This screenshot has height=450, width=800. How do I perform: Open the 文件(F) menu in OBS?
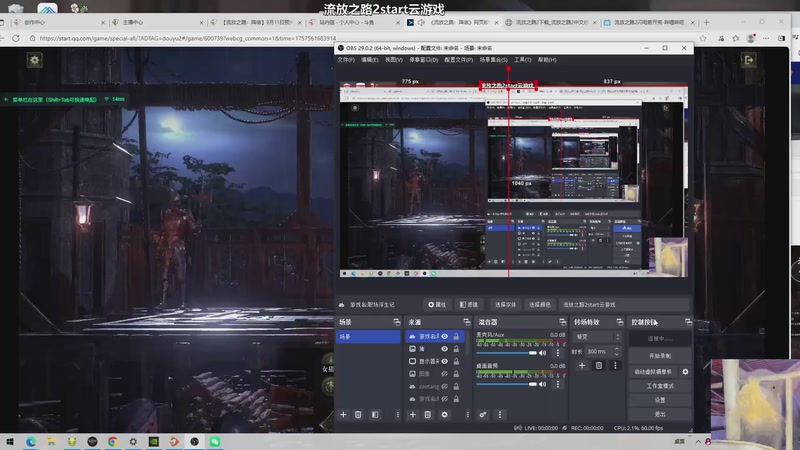[346, 60]
